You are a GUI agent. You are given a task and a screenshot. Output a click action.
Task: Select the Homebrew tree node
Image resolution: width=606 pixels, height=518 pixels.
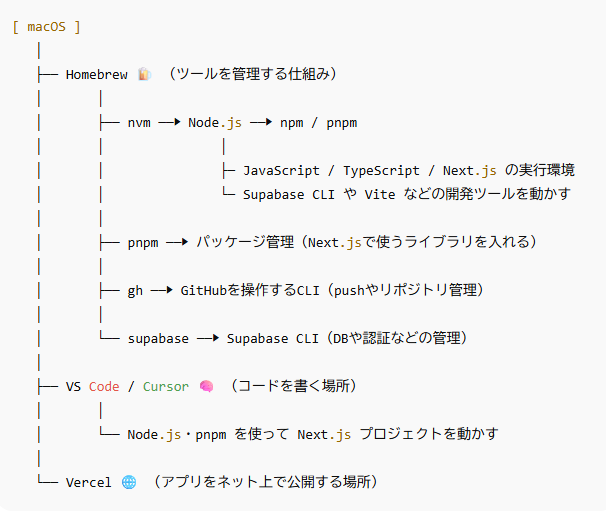tap(96, 74)
